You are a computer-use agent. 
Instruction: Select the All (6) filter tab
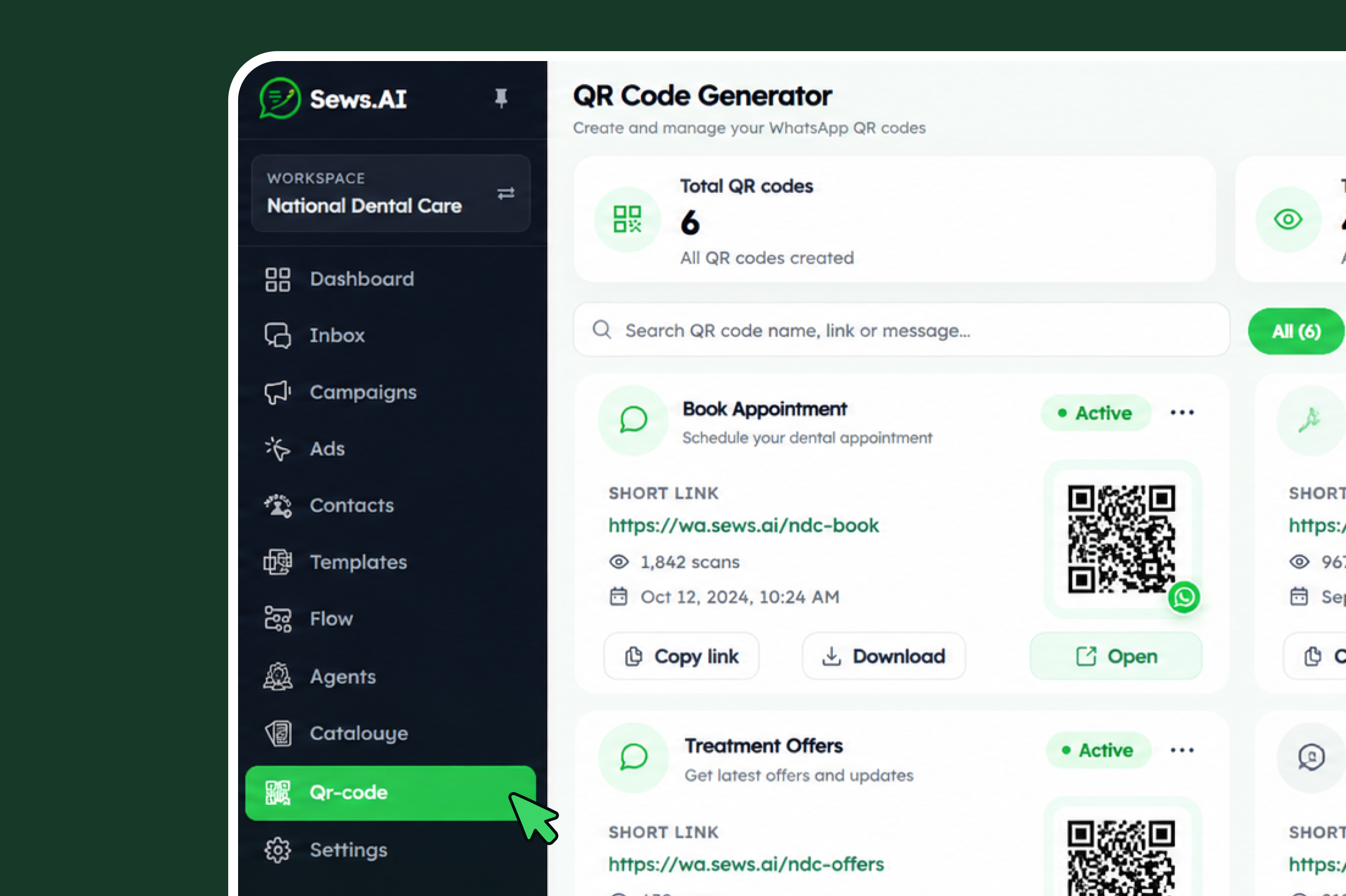coord(1296,331)
